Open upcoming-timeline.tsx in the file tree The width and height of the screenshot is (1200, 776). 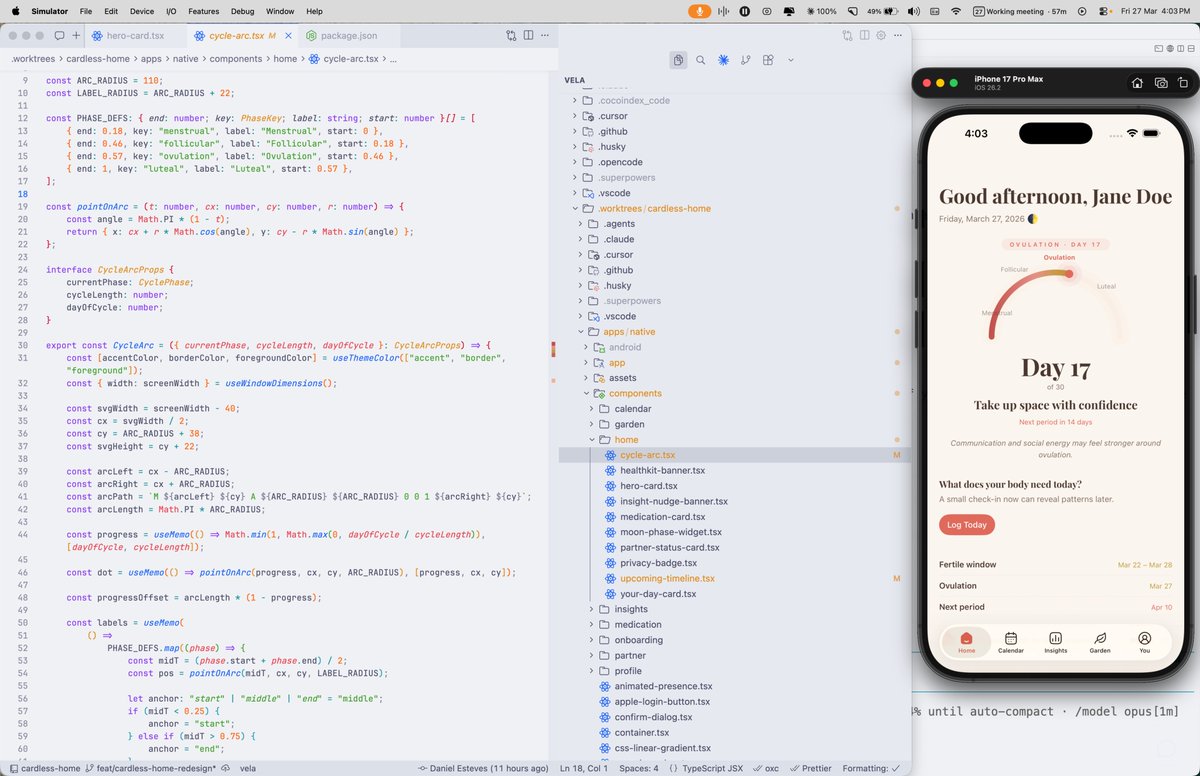pos(667,578)
